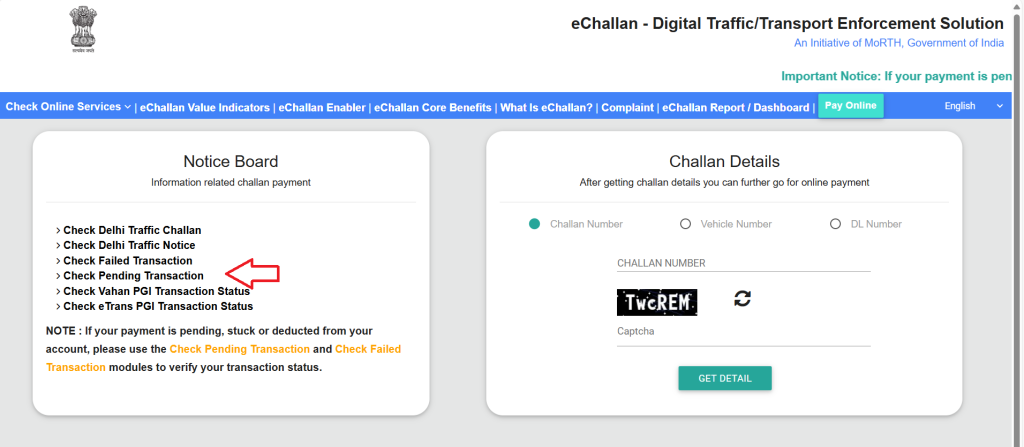Click the captcha image

[657, 302]
